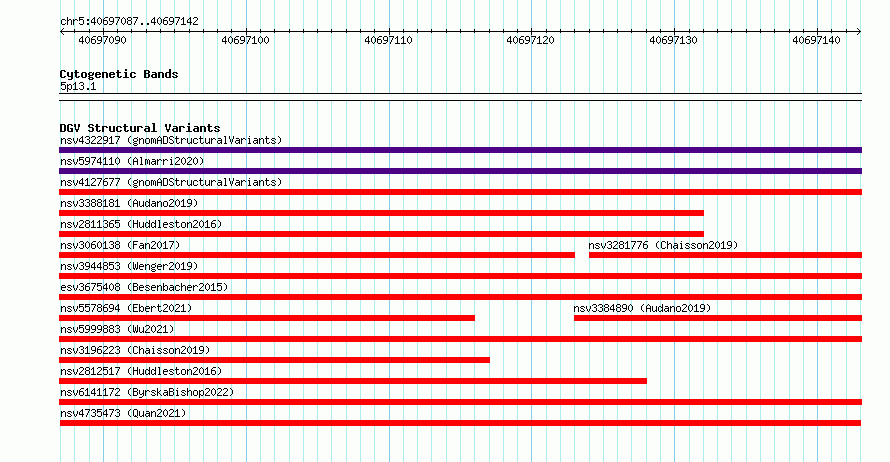Click the red bar under nsv6141172

pos(460,402)
